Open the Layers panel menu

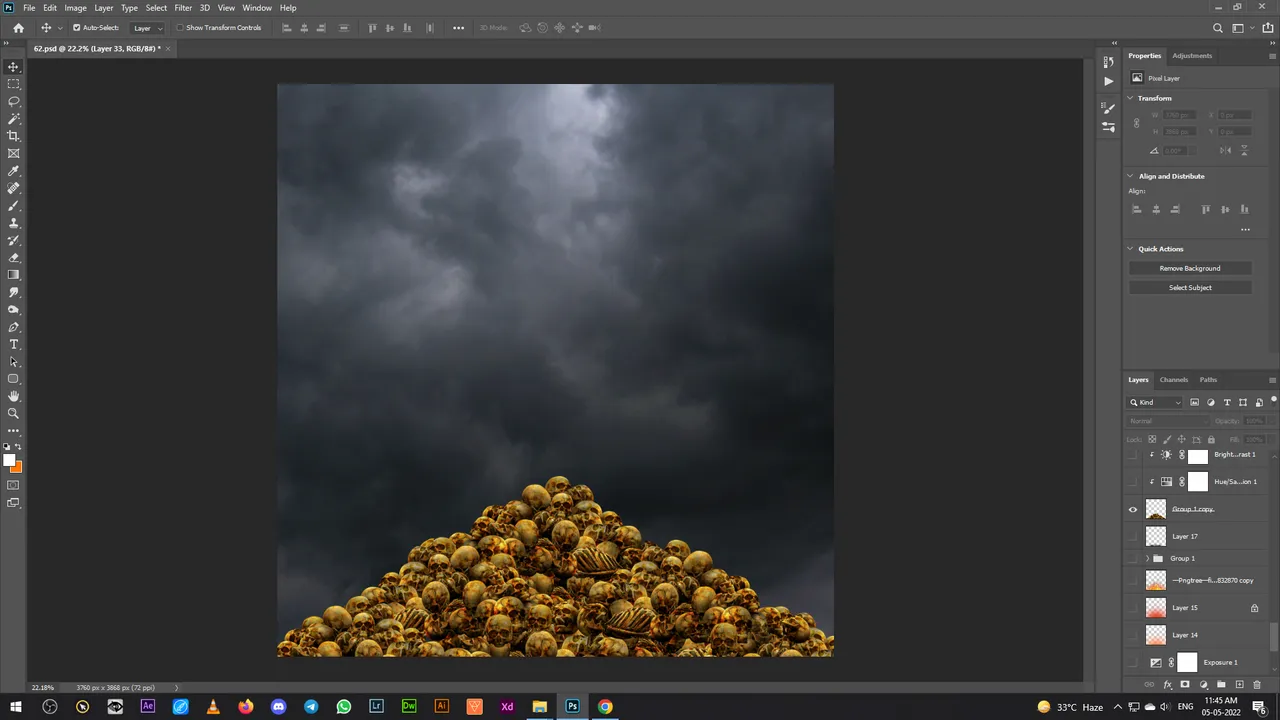(1272, 380)
